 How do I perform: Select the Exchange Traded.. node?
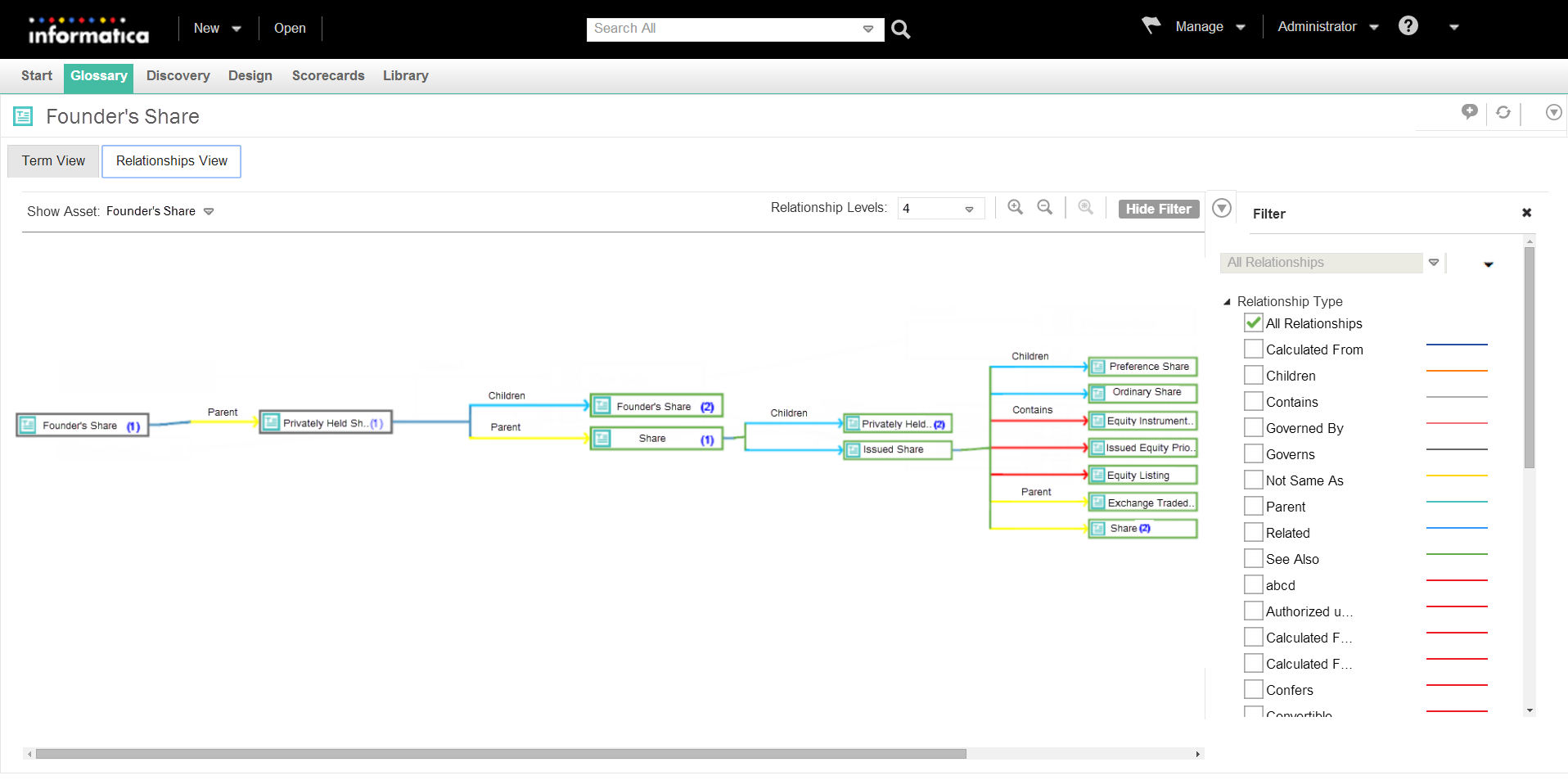(1142, 503)
